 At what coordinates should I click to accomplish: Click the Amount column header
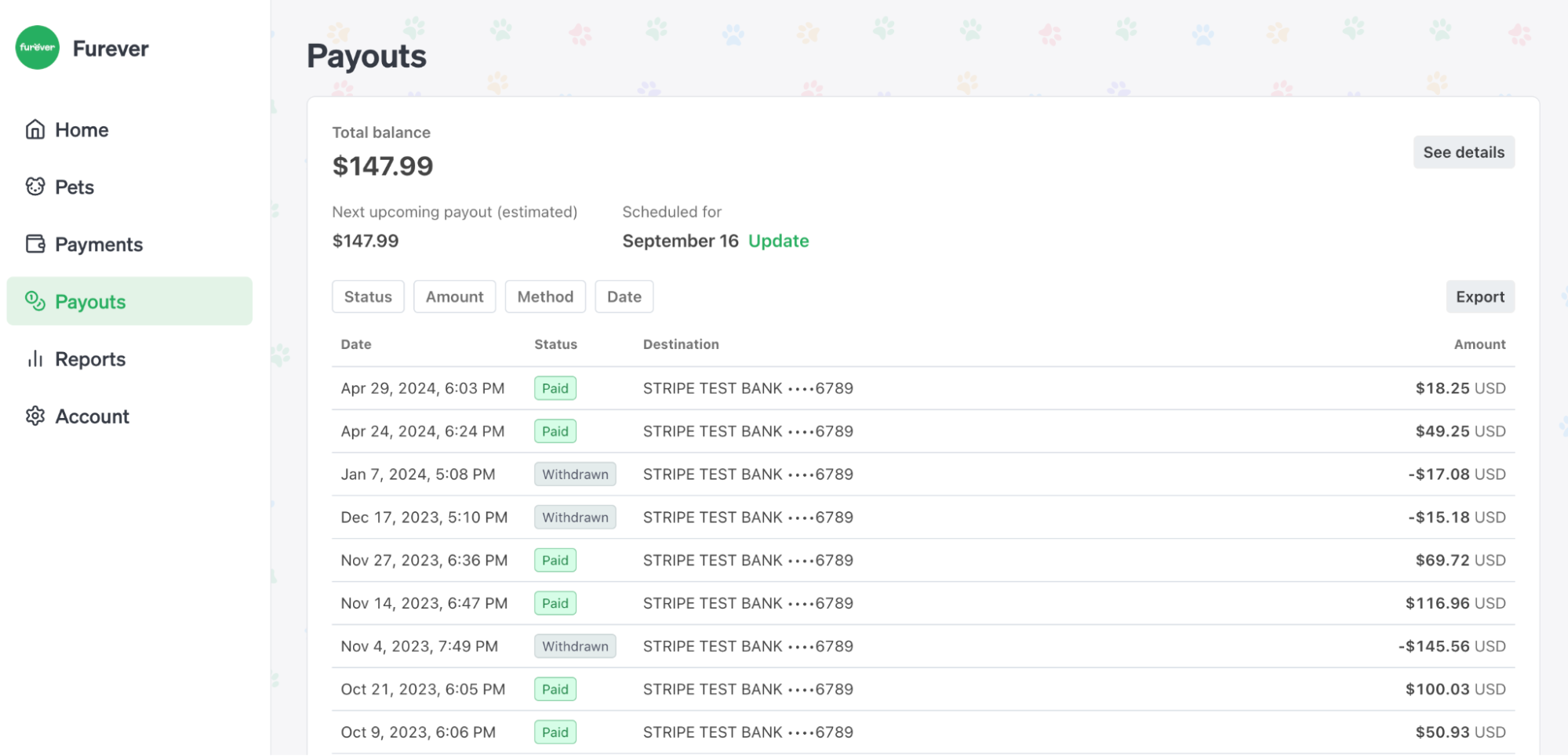click(1479, 344)
